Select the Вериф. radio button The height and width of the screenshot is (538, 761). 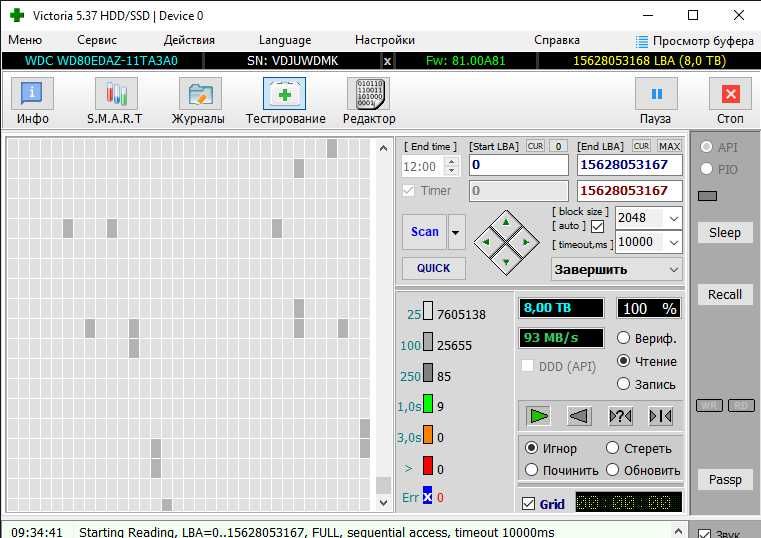(623, 338)
